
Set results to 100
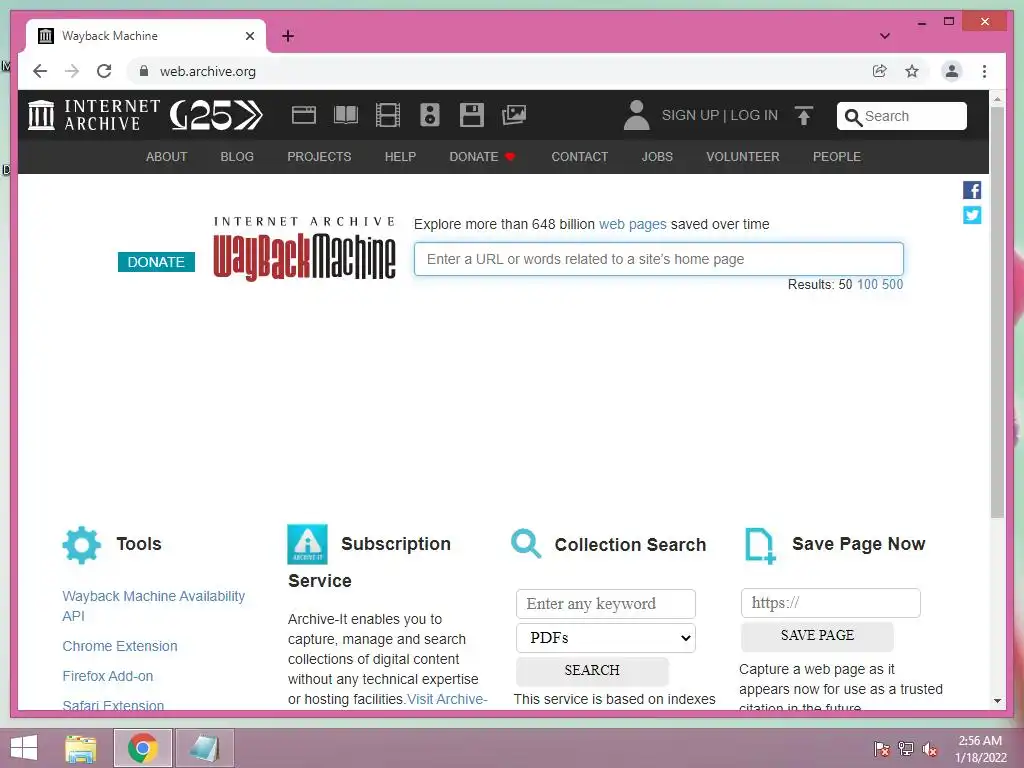(867, 285)
